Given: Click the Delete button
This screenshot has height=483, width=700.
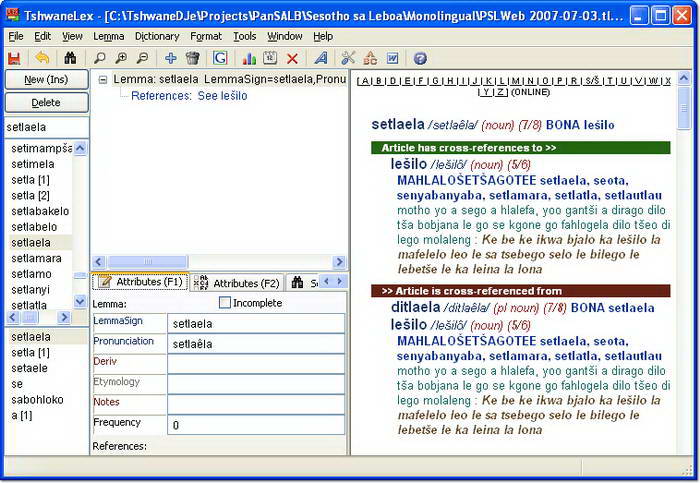Looking at the screenshot, I should tap(46, 103).
